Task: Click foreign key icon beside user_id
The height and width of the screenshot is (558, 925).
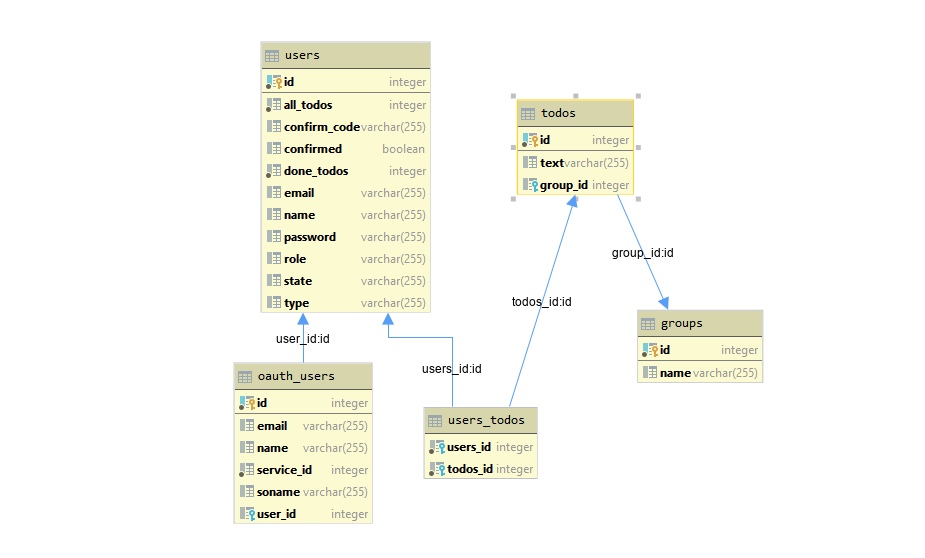Action: pyautogui.click(x=247, y=514)
